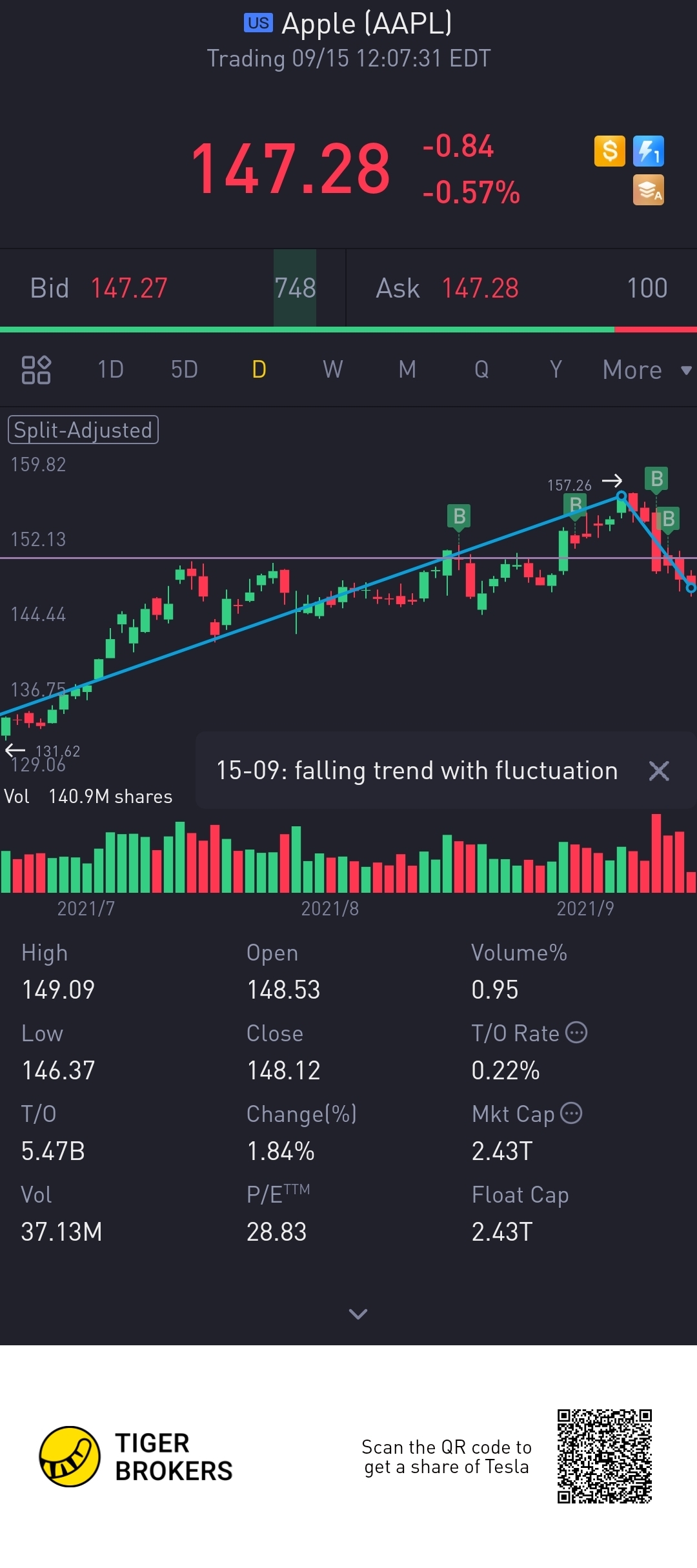
Task: Select the 5D chart tab
Action: pyautogui.click(x=185, y=370)
